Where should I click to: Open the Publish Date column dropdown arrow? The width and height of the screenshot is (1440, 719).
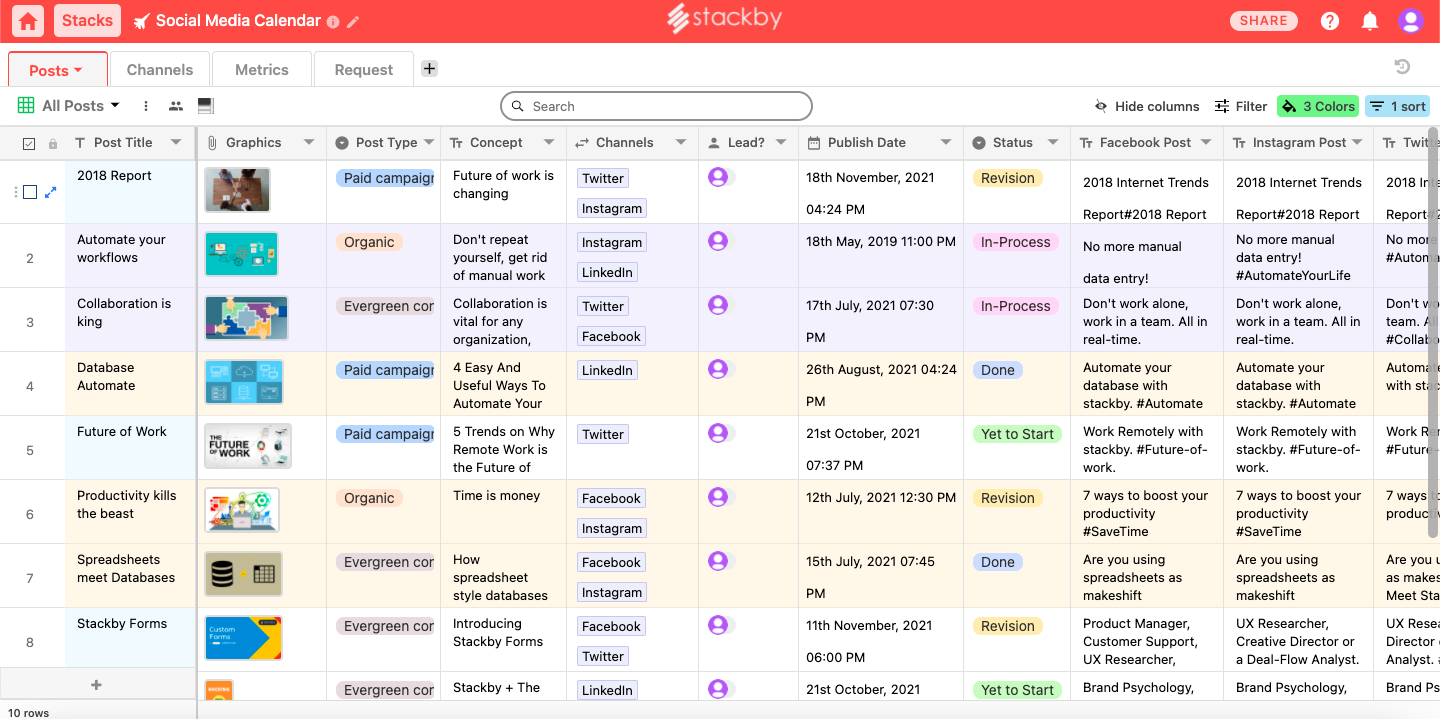pyautogui.click(x=946, y=143)
